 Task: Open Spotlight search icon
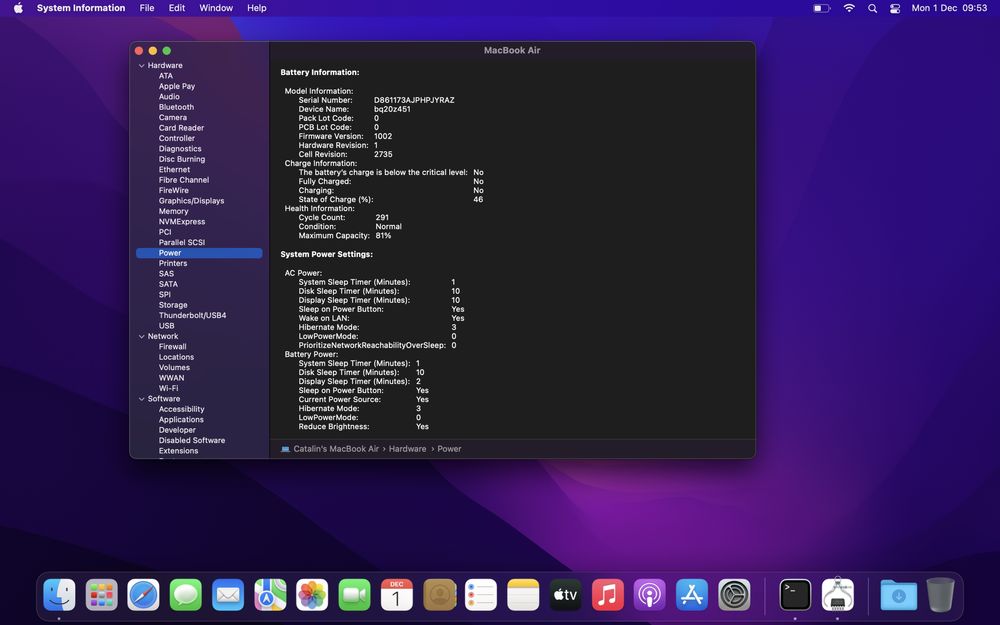pos(872,8)
